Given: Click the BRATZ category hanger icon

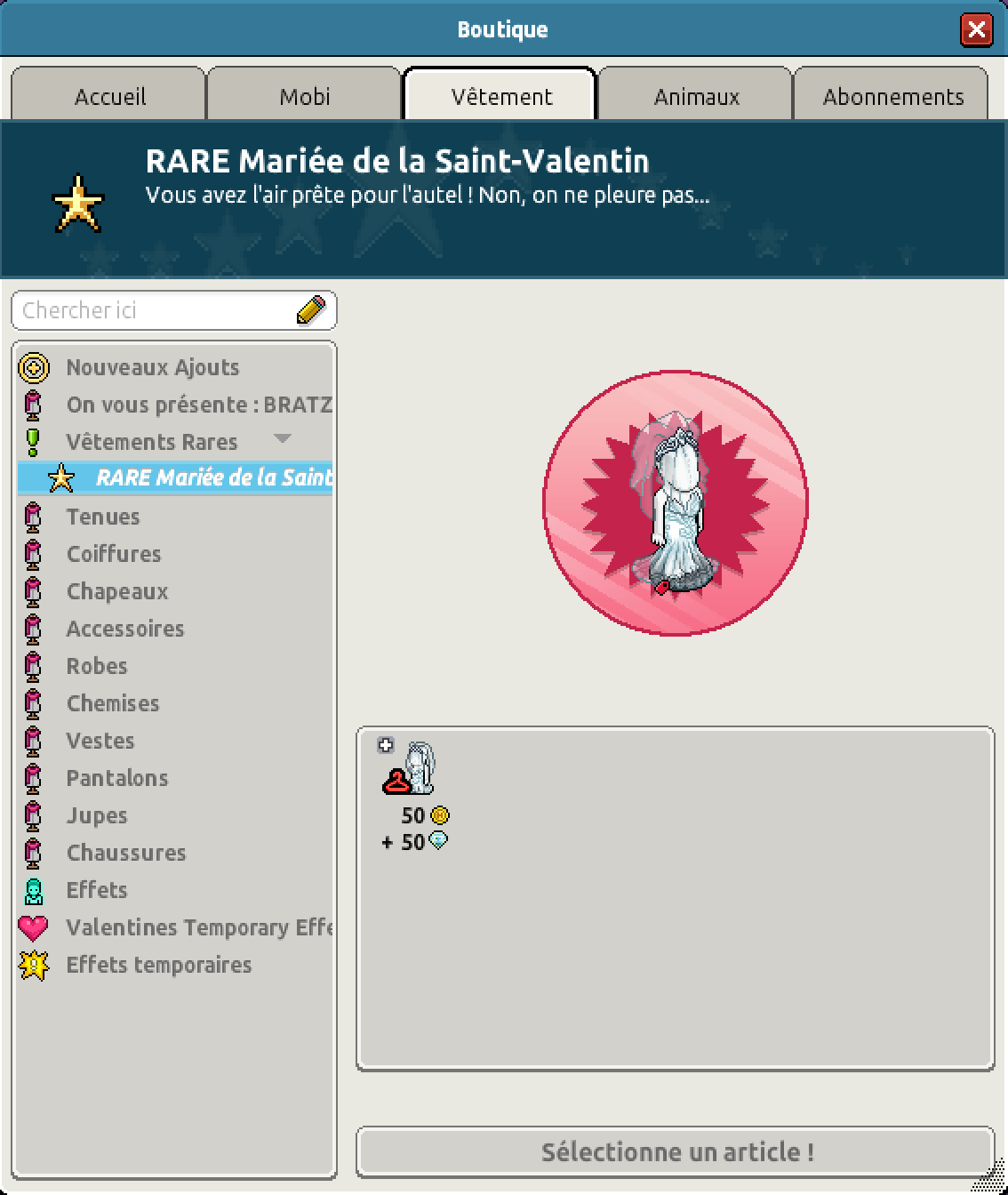Looking at the screenshot, I should point(33,405).
